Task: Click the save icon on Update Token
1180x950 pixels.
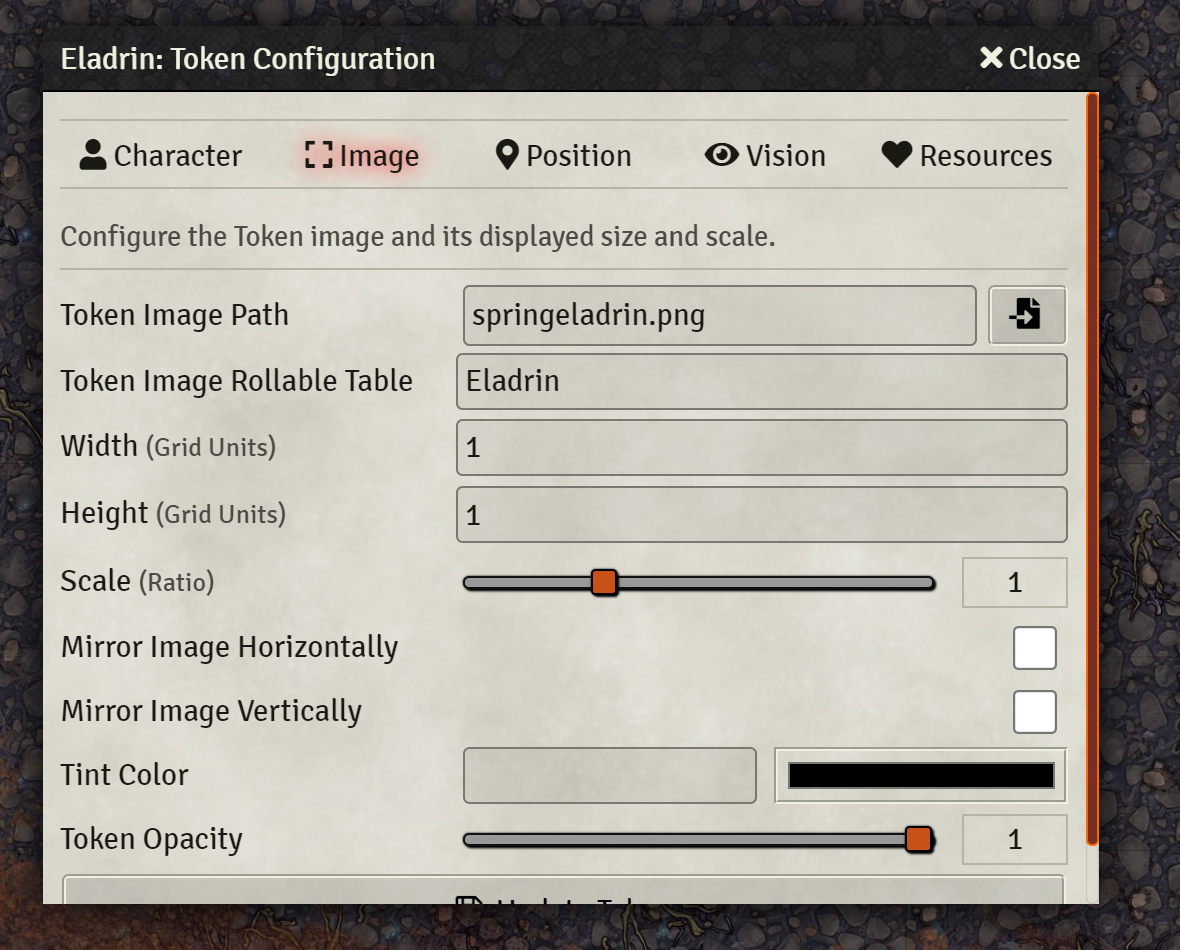Action: [x=470, y=903]
